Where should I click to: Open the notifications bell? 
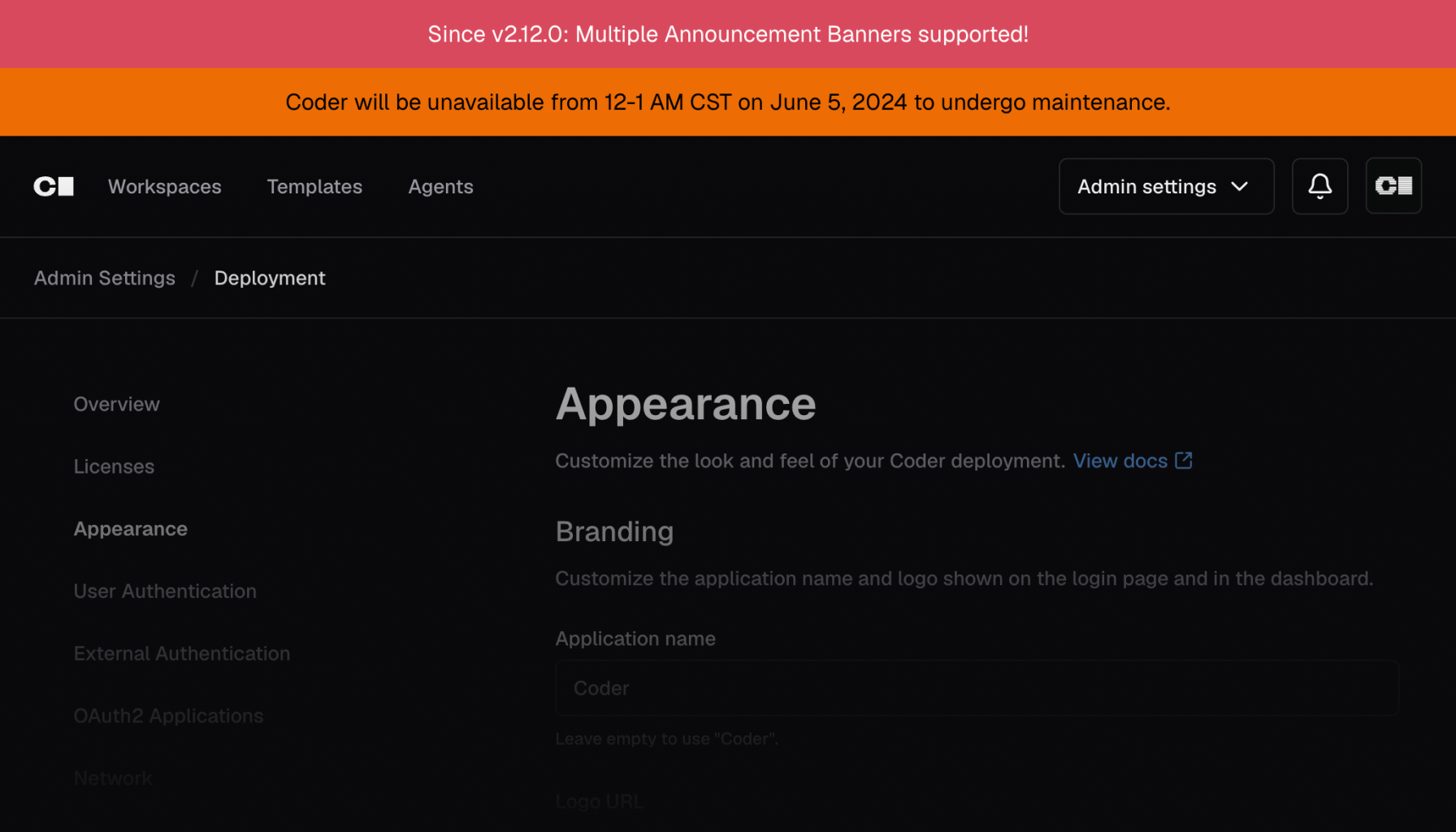pos(1319,186)
